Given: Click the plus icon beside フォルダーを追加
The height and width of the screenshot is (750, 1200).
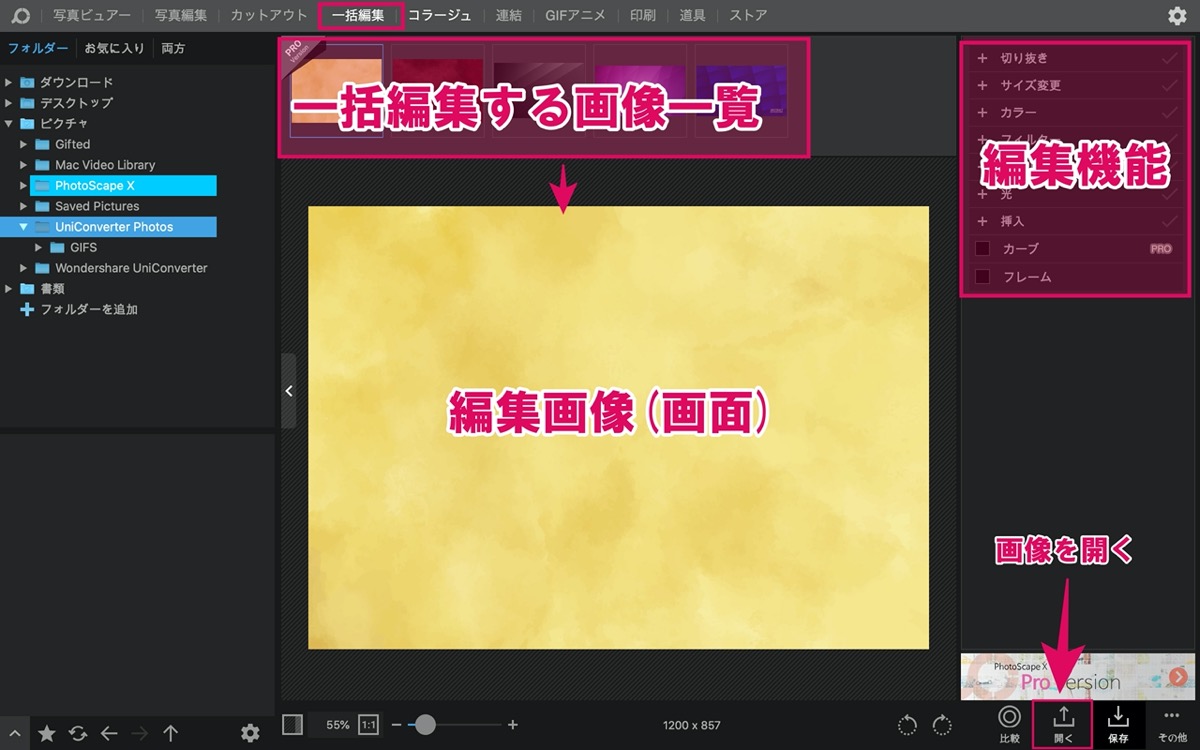Looking at the screenshot, I should (27, 309).
